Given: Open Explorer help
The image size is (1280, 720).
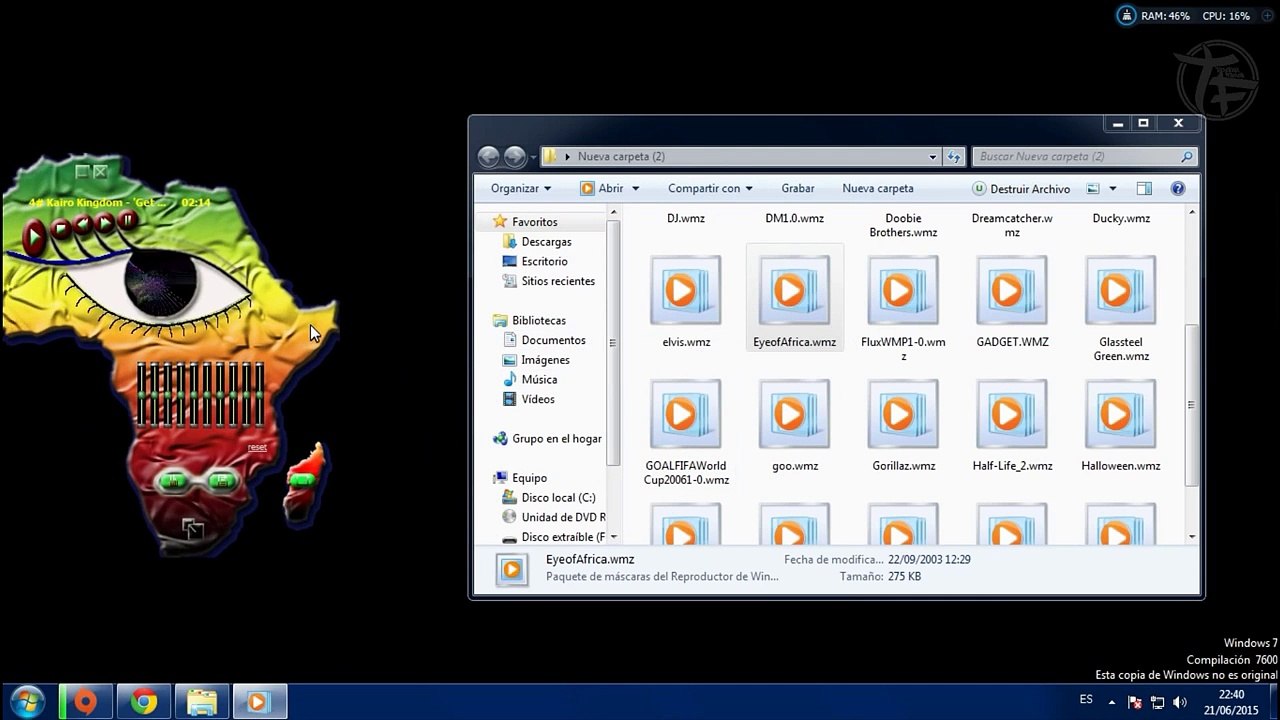Looking at the screenshot, I should [1178, 189].
